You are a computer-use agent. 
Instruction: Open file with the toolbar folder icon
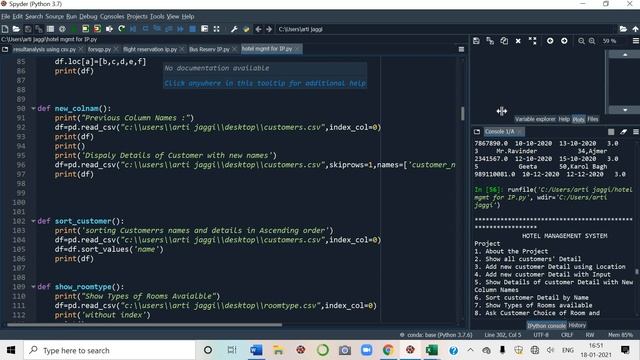click(x=16, y=29)
